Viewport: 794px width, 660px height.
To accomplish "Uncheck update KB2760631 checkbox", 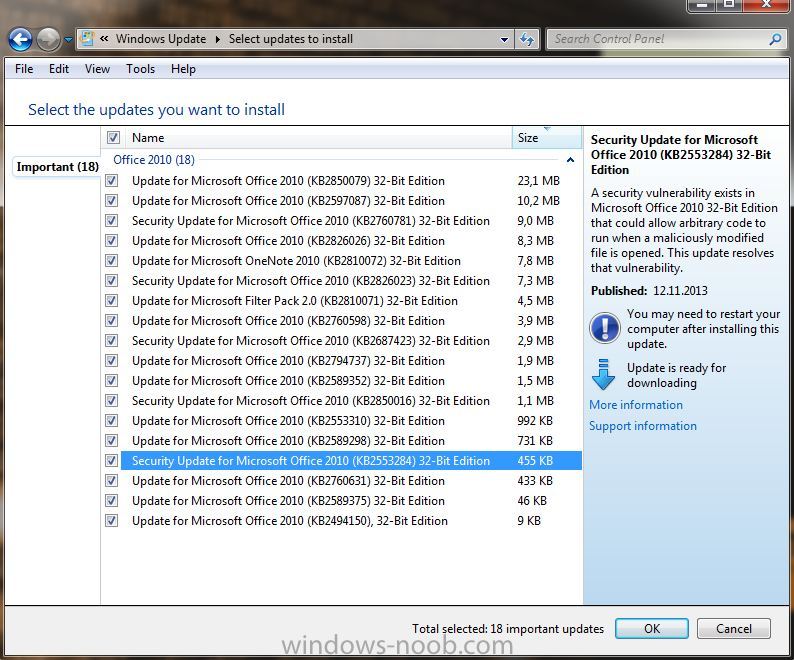I will [x=111, y=481].
